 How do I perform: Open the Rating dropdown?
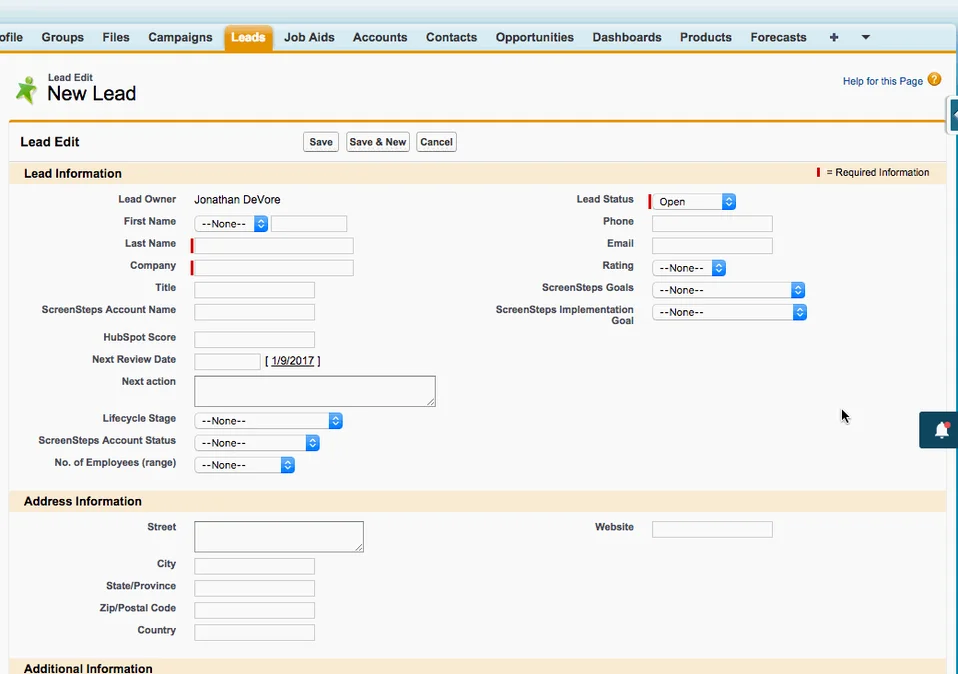(689, 268)
